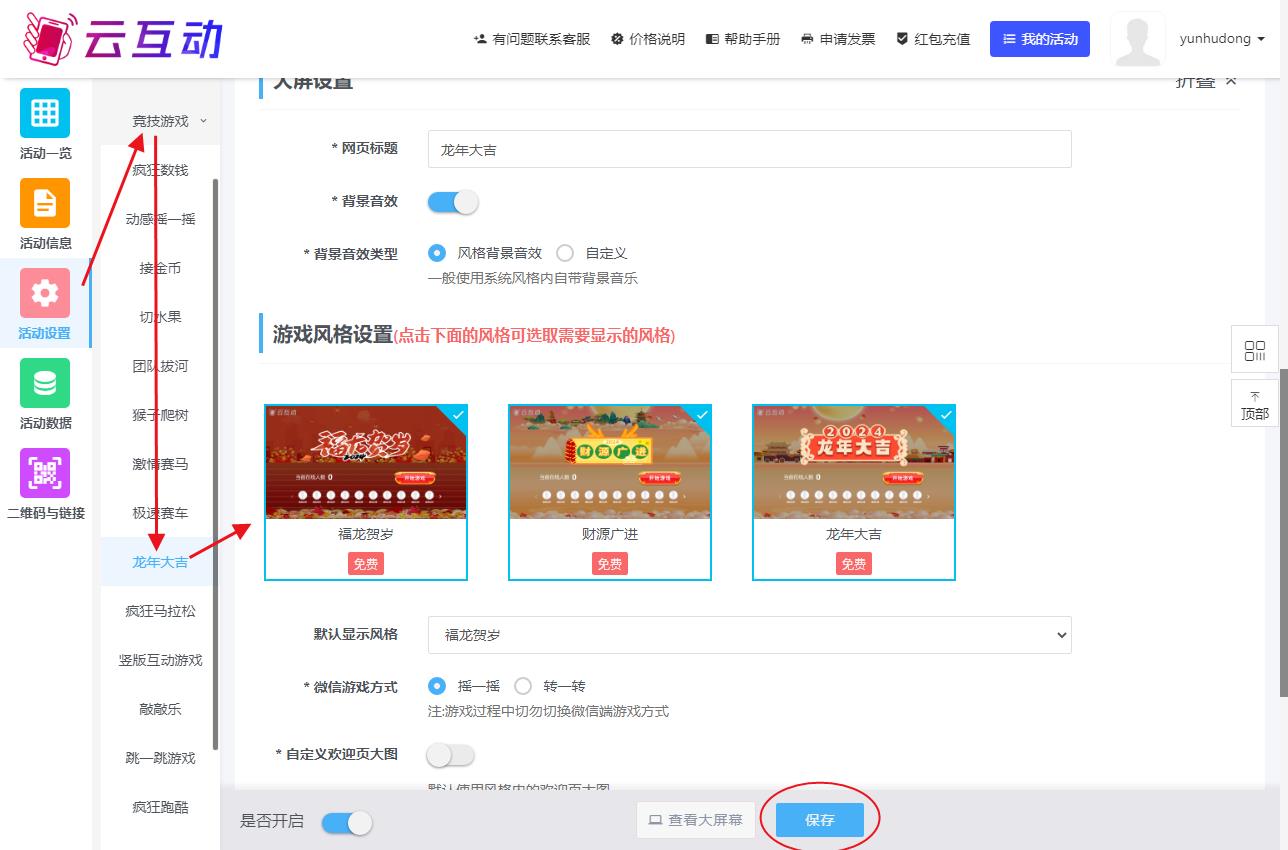Screen dimensions: 1288x850
Task: Open 二维码与链接 QR icon
Action: pyautogui.click(x=45, y=473)
